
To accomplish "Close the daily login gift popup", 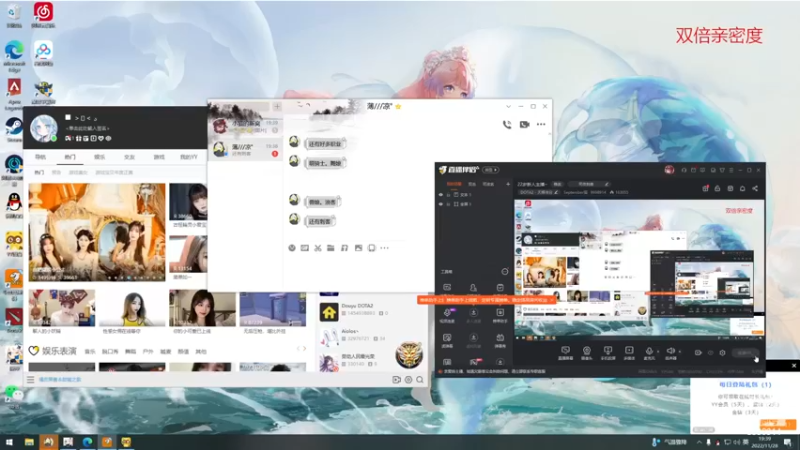I will tap(793, 365).
